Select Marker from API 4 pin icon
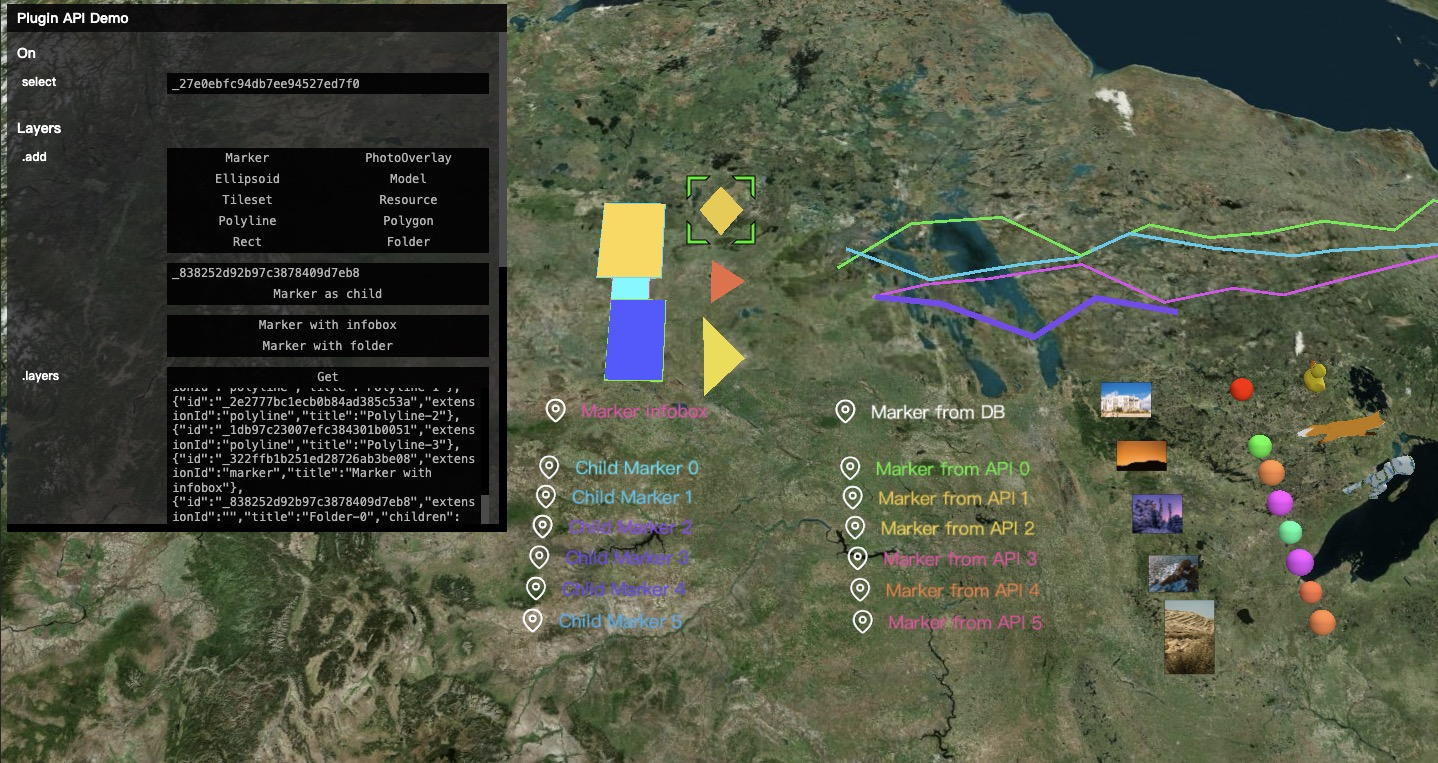 tap(860, 590)
